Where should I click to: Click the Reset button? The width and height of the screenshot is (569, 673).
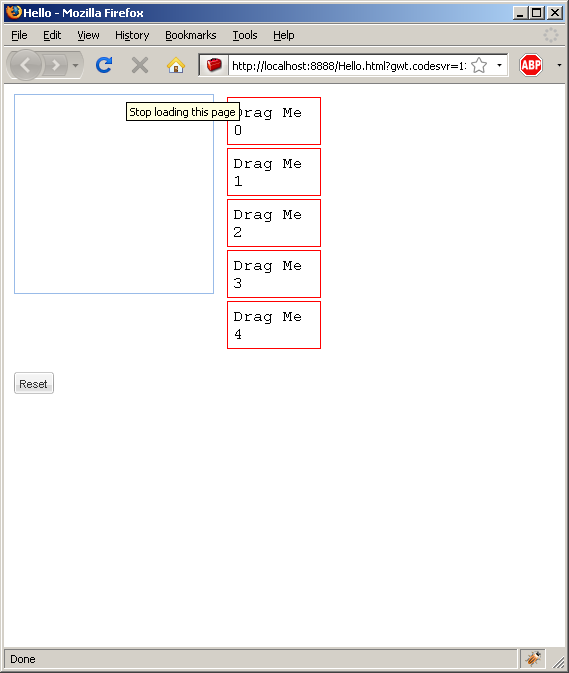tap(34, 383)
